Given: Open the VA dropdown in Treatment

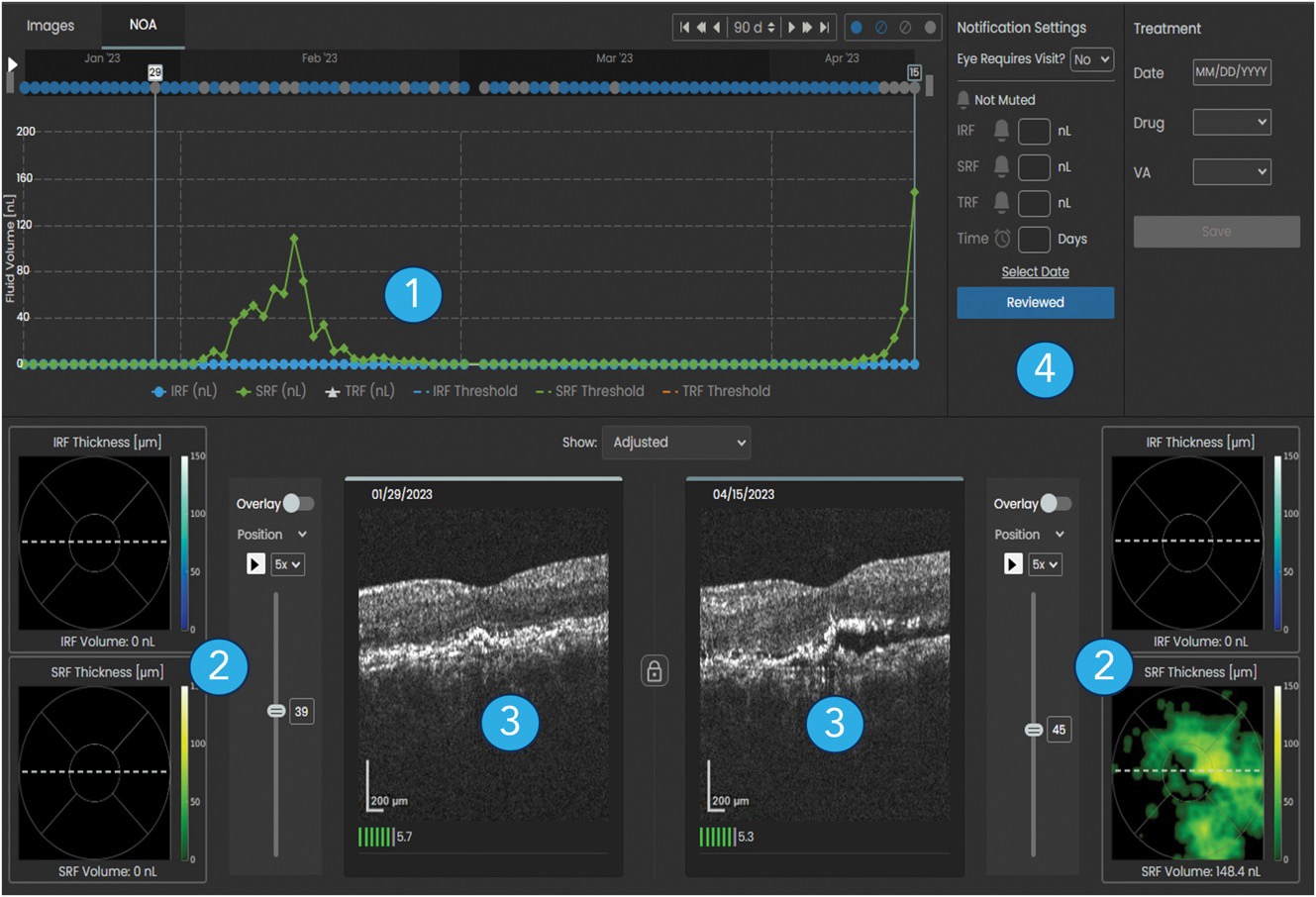Looking at the screenshot, I should click(x=1232, y=172).
